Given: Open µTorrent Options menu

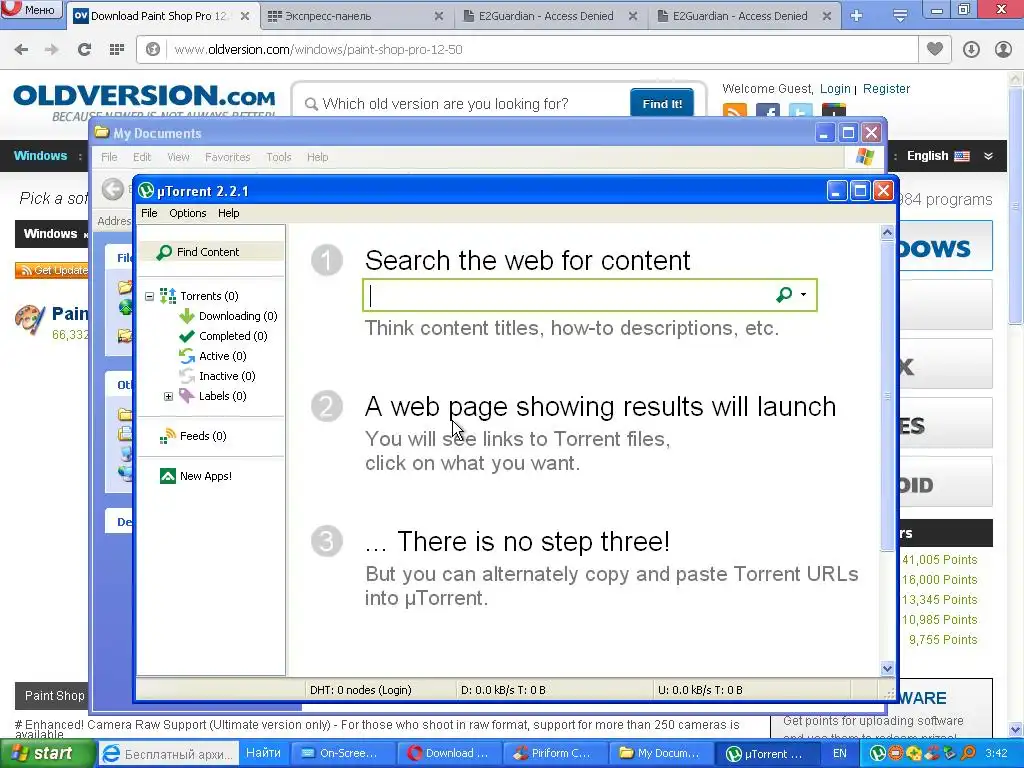Looking at the screenshot, I should (x=187, y=213).
